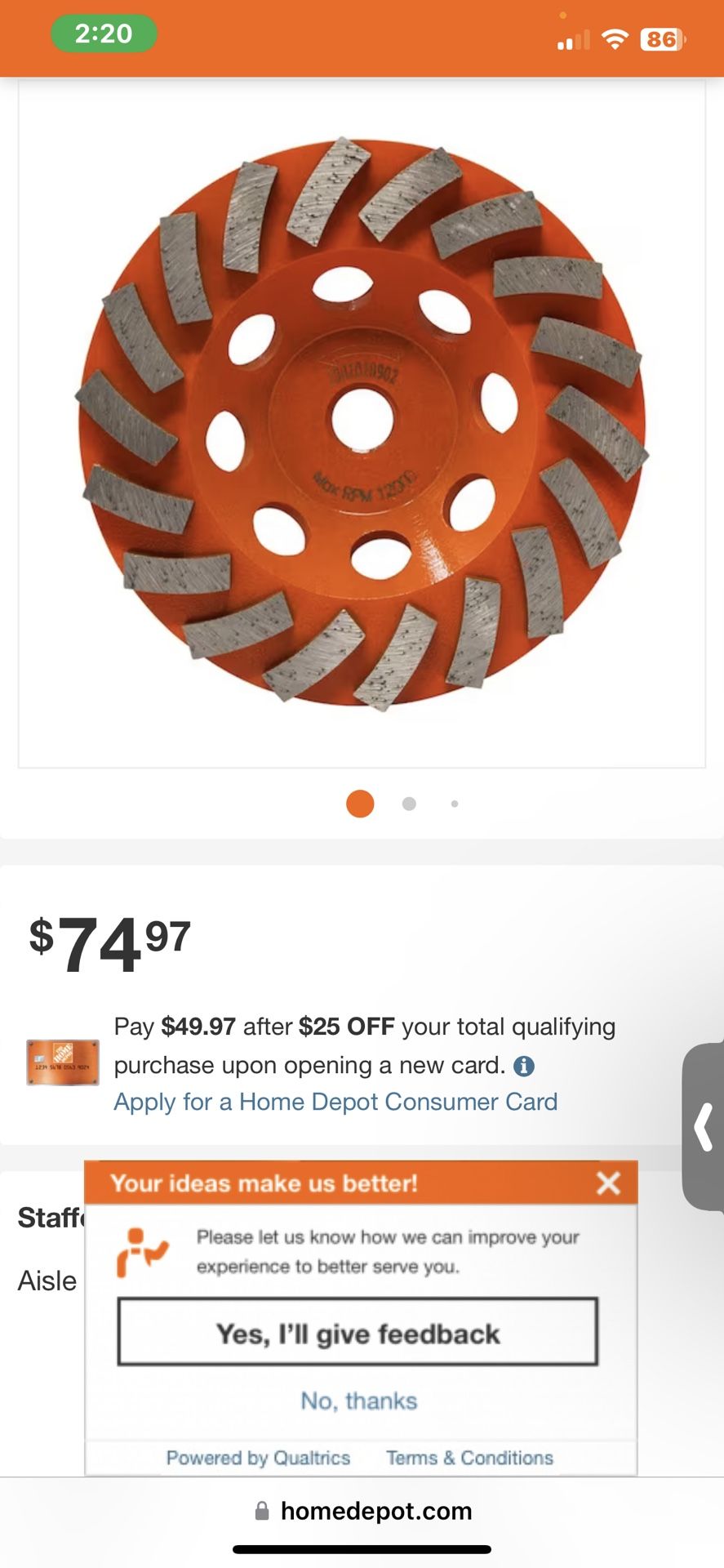
Task: Click the orange feedback person icon
Action: tap(142, 1252)
